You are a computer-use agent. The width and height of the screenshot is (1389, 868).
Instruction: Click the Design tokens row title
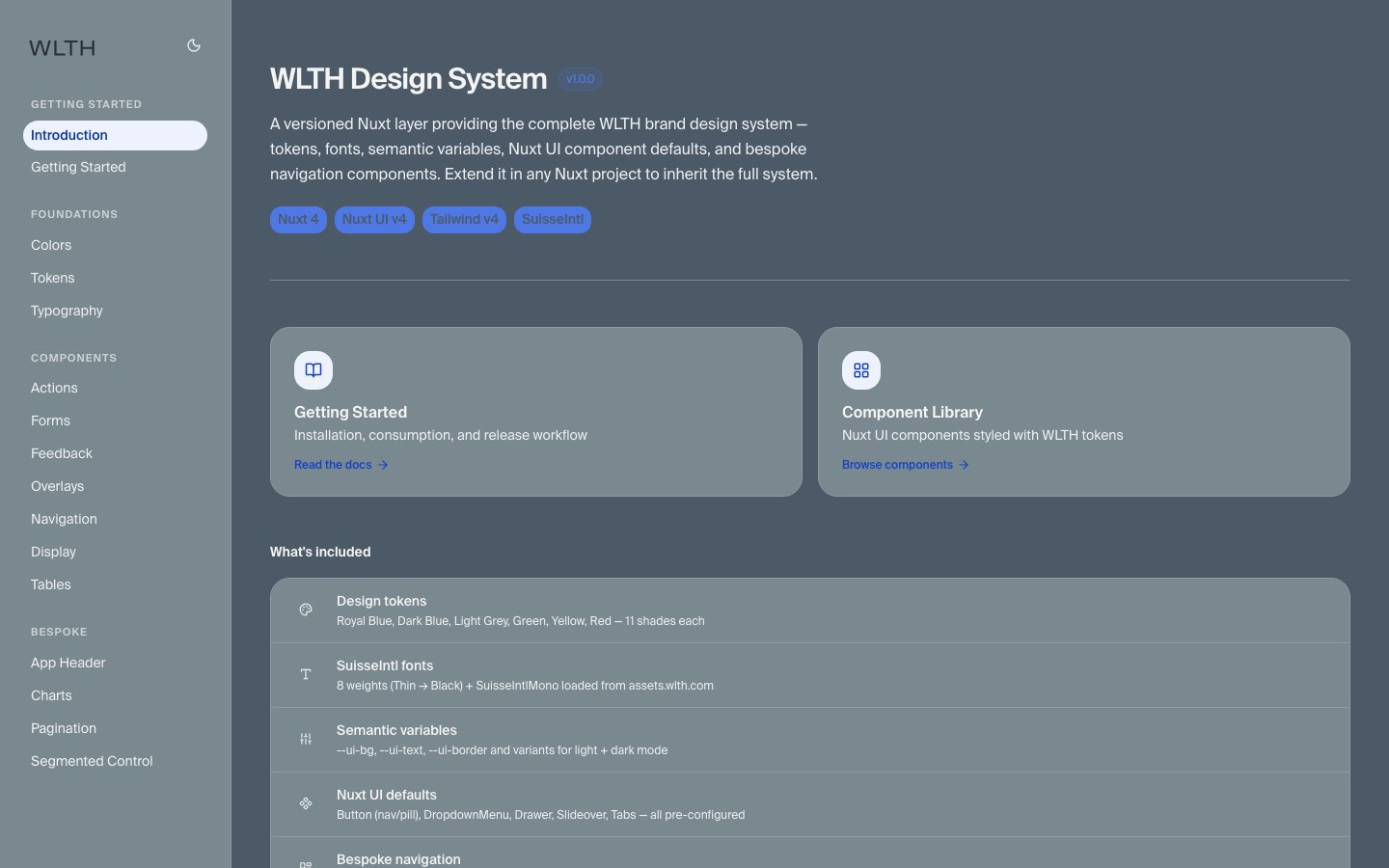381,601
